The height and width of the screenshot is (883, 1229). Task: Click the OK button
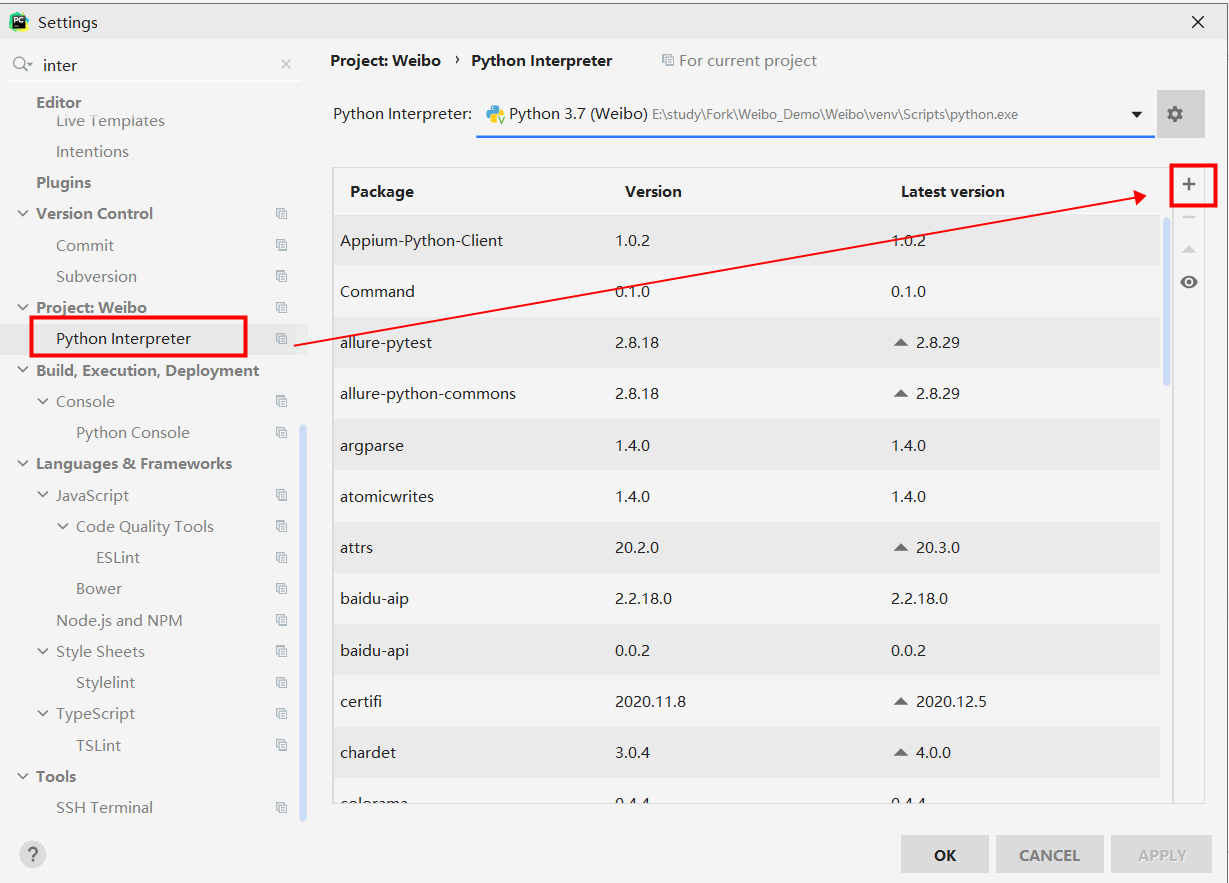click(x=945, y=855)
